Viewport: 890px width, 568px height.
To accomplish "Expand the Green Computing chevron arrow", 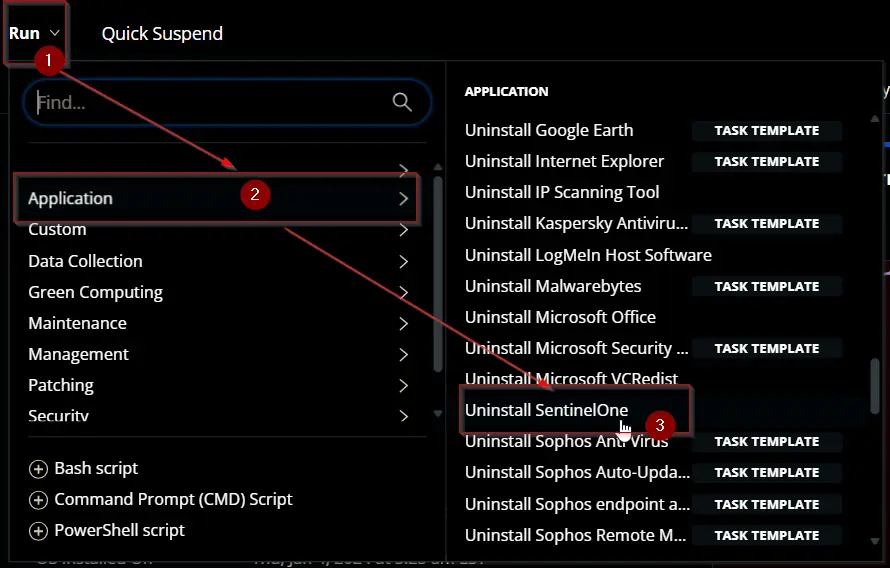I will tap(404, 292).
